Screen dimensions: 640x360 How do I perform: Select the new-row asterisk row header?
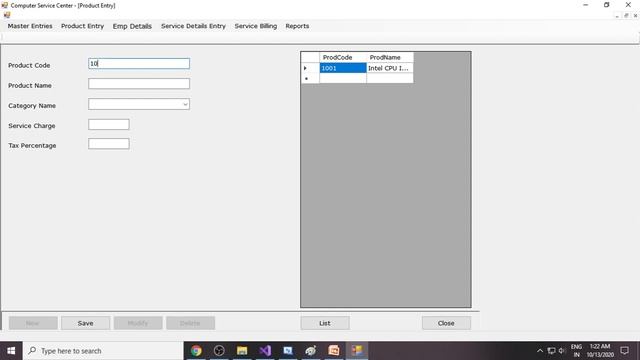tap(310, 78)
